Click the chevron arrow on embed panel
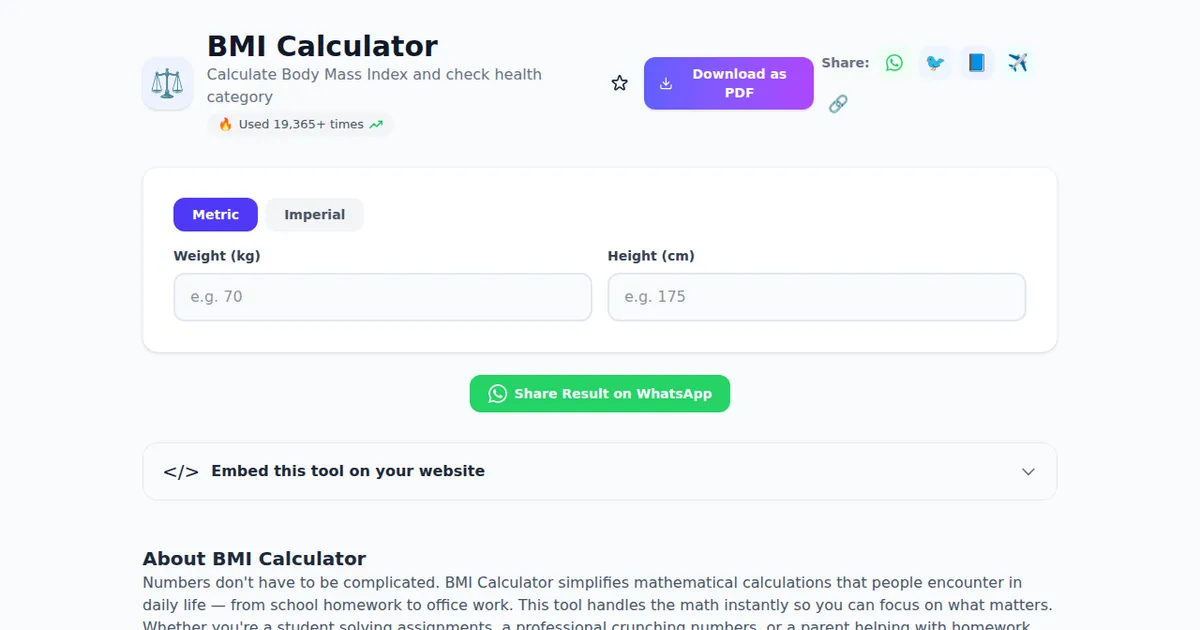The width and height of the screenshot is (1200, 630). pos(1028,472)
